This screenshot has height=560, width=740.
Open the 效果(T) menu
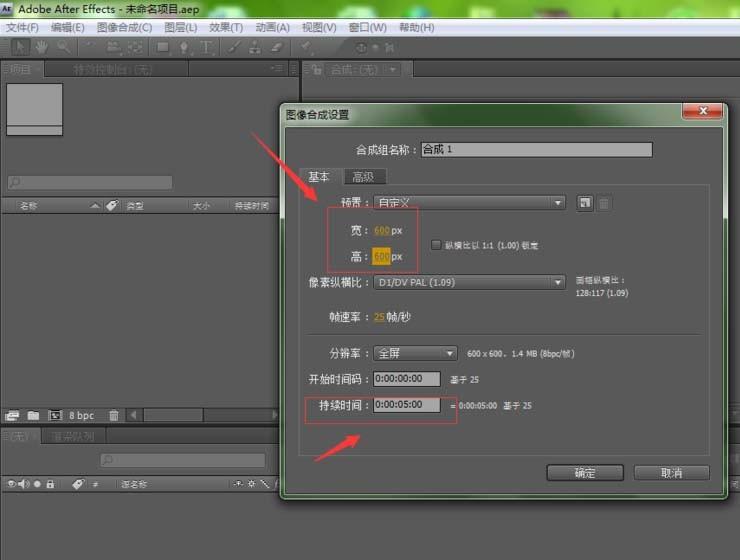point(226,27)
